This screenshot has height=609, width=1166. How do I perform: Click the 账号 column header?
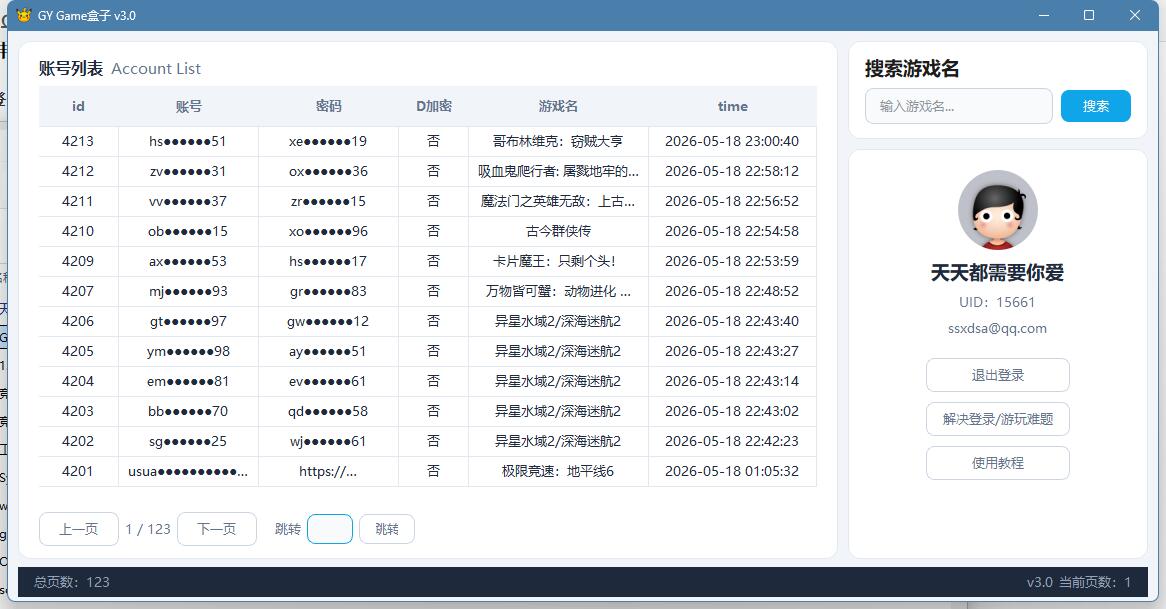188,106
